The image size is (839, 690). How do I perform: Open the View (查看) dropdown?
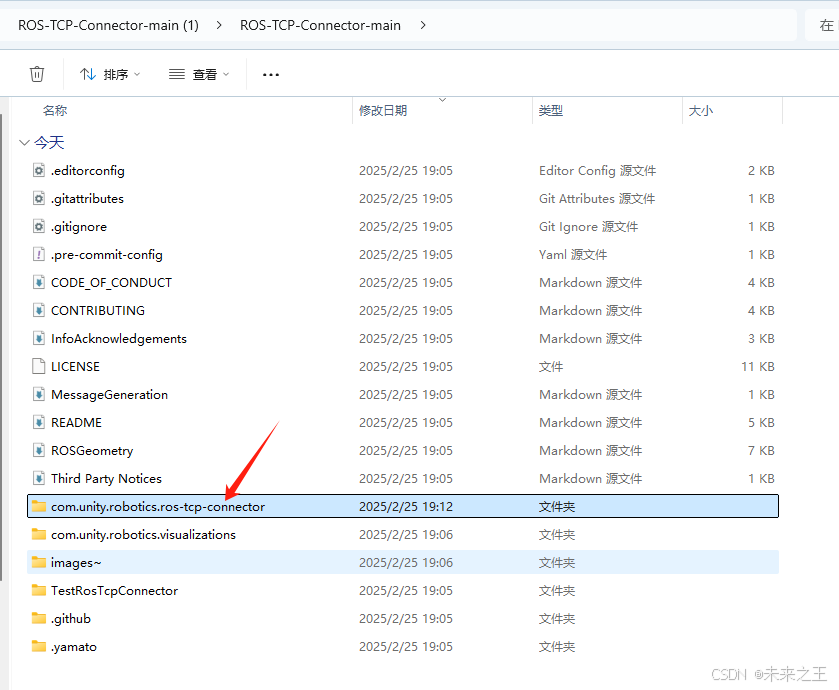(x=199, y=74)
